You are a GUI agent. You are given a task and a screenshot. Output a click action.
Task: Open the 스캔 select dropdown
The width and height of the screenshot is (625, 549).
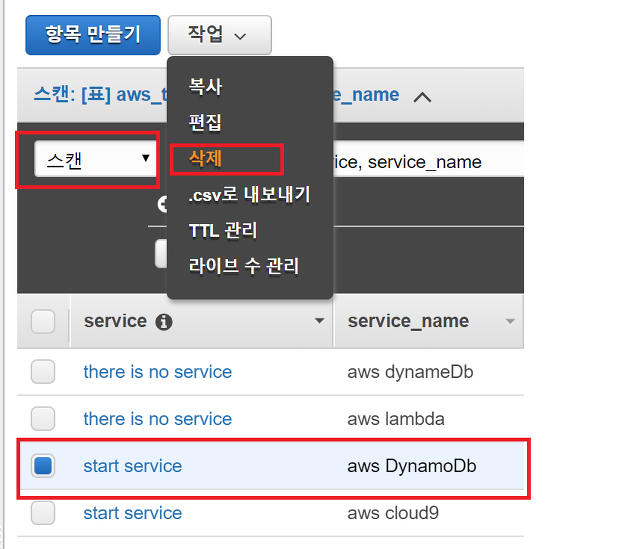click(95, 159)
